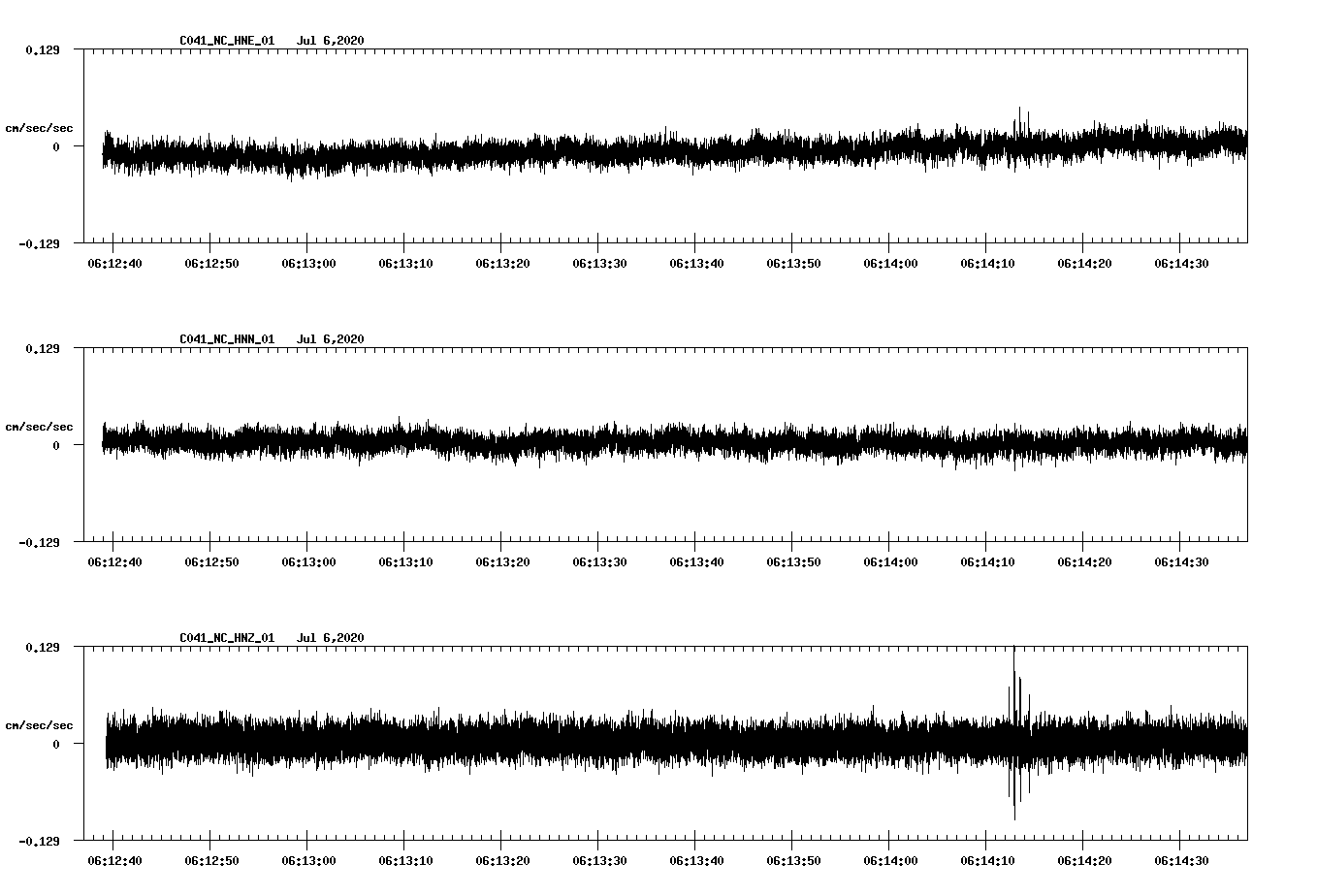Select the 06:14:20 time label under the HNN plot
Image resolution: width=1317 pixels, height=896 pixels.
(x=1084, y=561)
